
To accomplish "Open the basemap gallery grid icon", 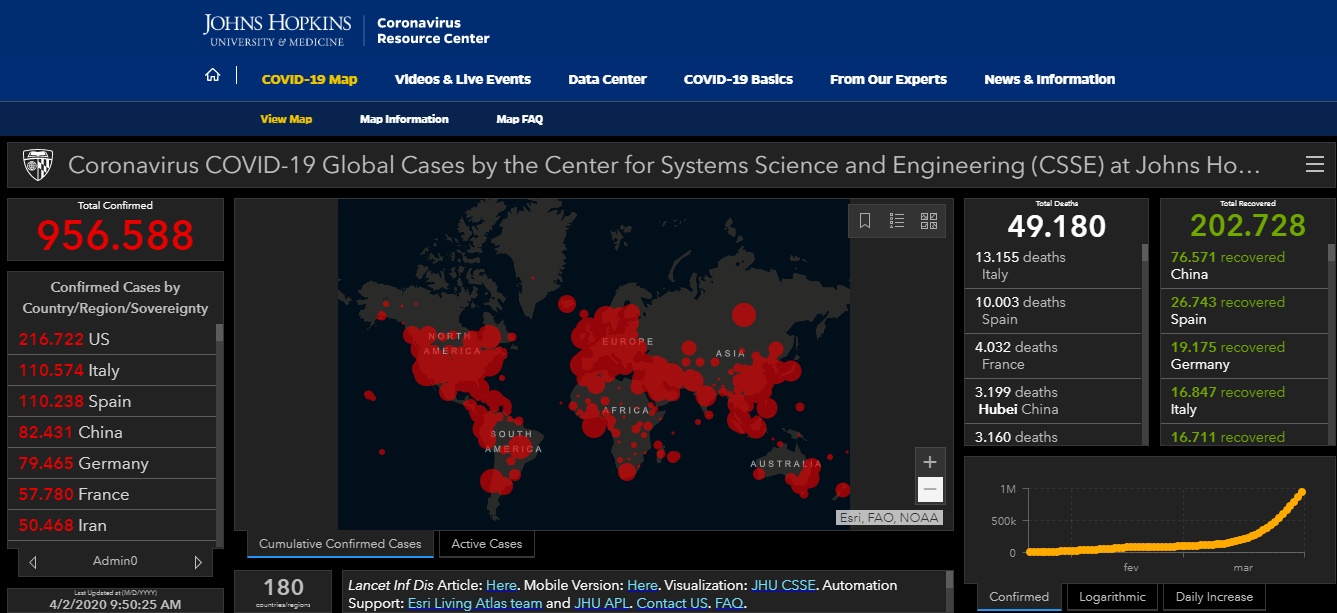I will click(x=928, y=221).
